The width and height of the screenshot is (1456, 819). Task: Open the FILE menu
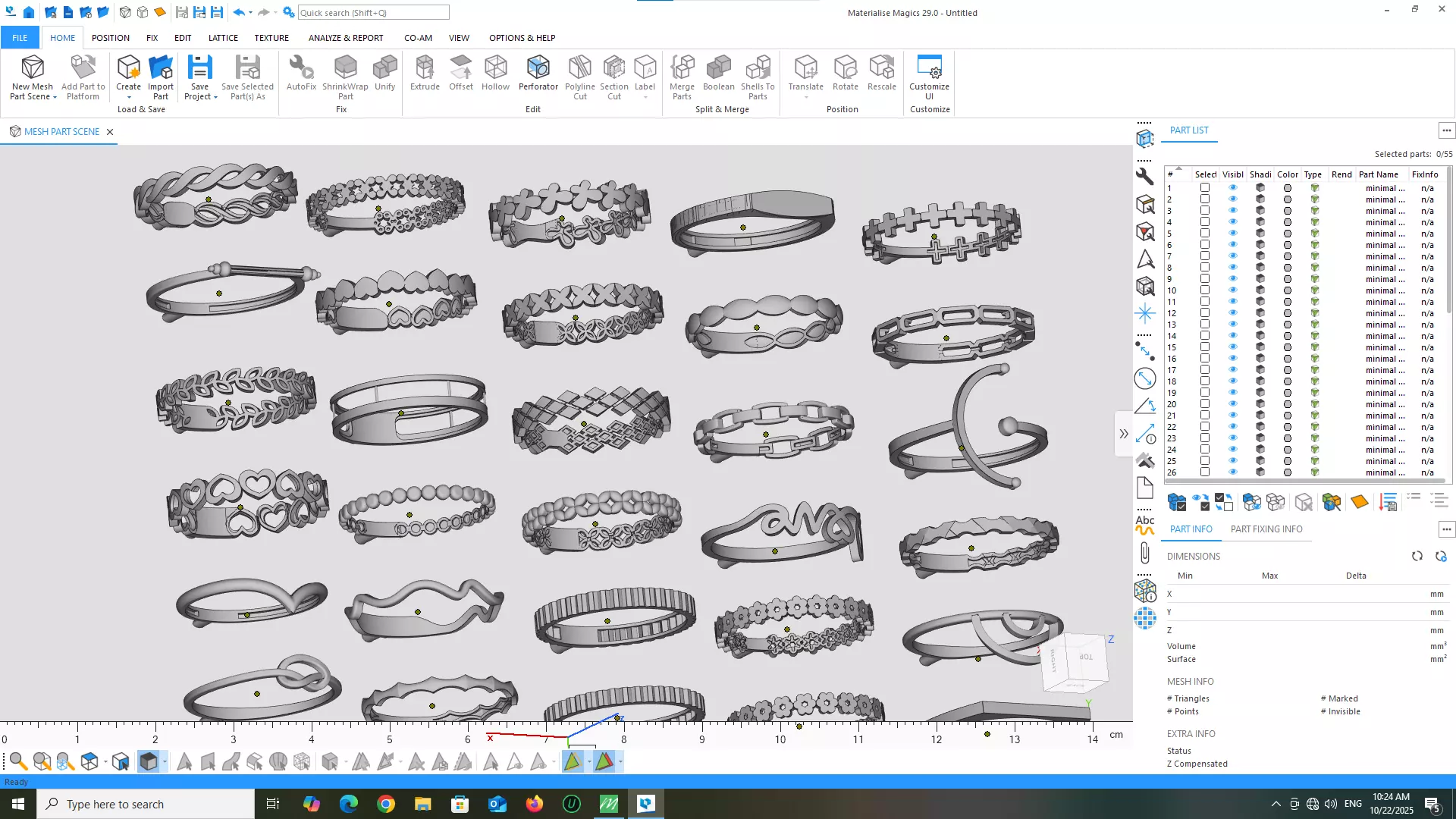pyautogui.click(x=20, y=37)
